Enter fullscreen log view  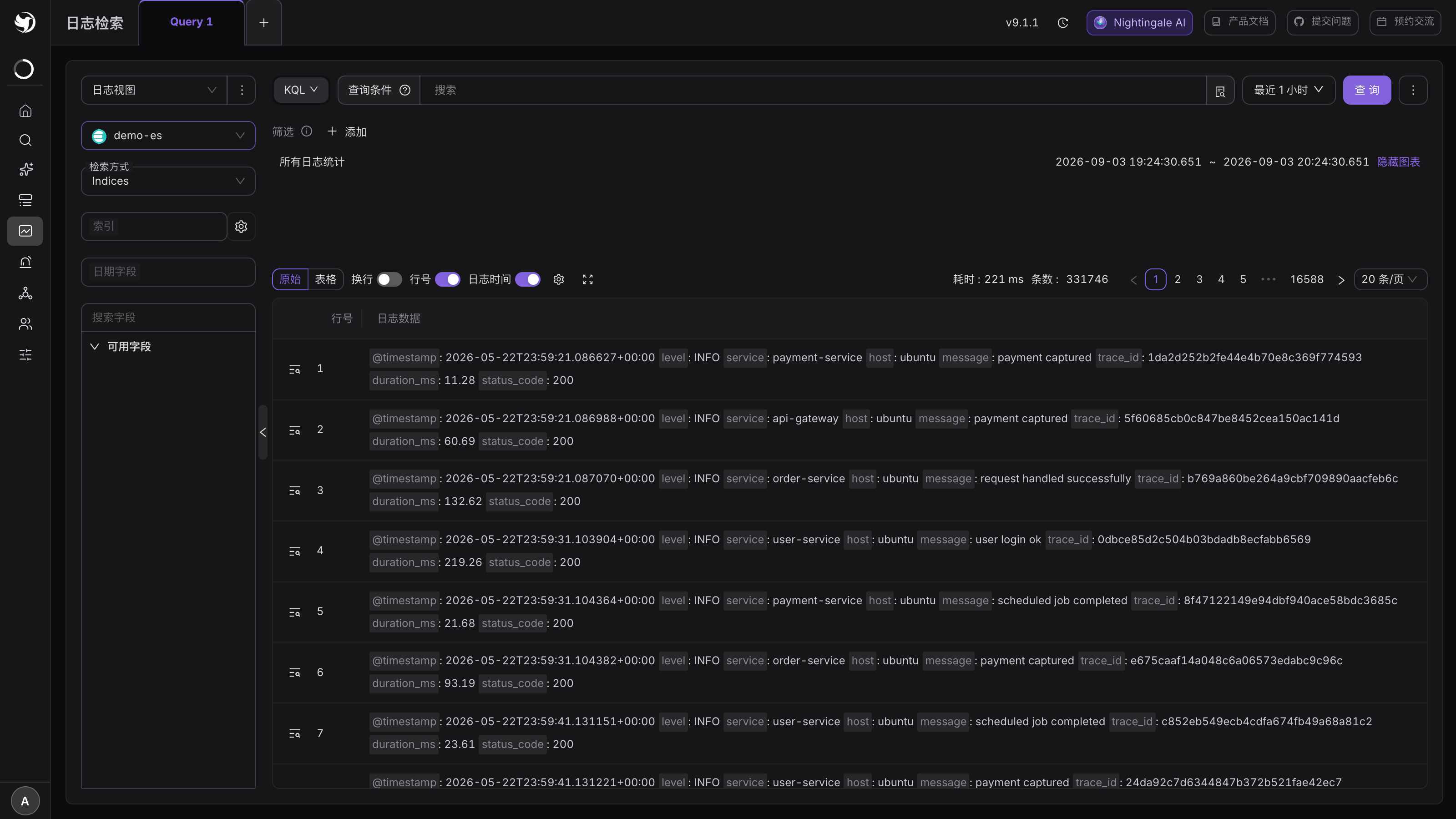click(x=588, y=279)
